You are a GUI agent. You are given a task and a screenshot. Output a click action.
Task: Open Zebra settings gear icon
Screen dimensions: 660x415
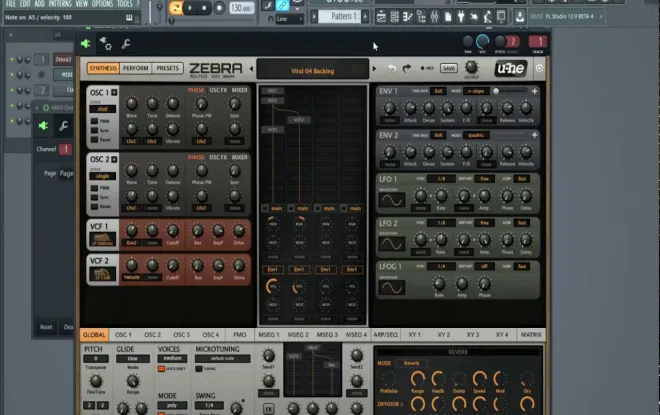[540, 69]
